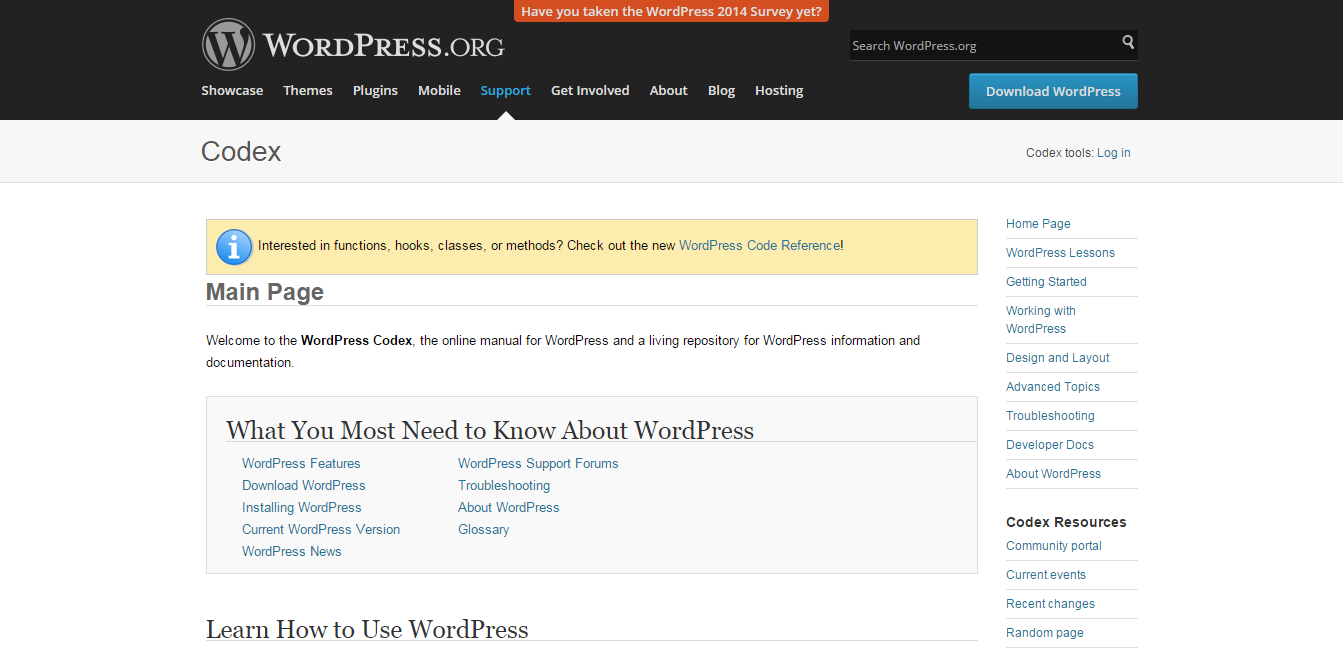Open Community portal link
Image resolution: width=1343 pixels, height=650 pixels.
1054,546
